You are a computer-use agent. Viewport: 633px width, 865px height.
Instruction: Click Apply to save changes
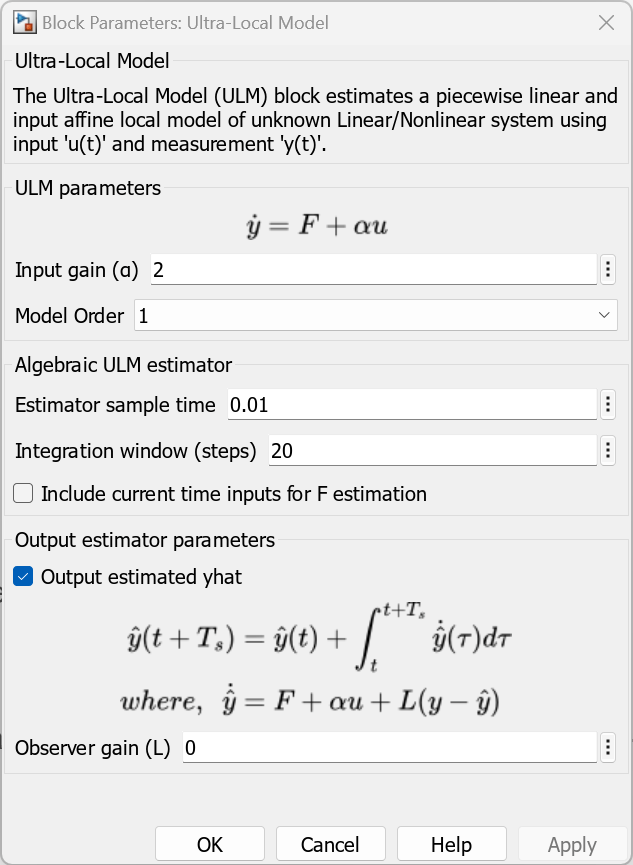[572, 843]
